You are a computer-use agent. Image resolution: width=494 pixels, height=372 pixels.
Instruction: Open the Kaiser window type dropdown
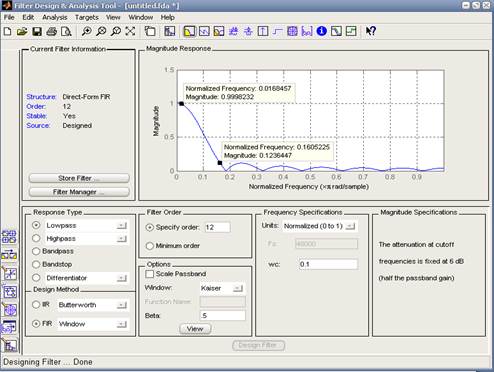click(x=238, y=288)
